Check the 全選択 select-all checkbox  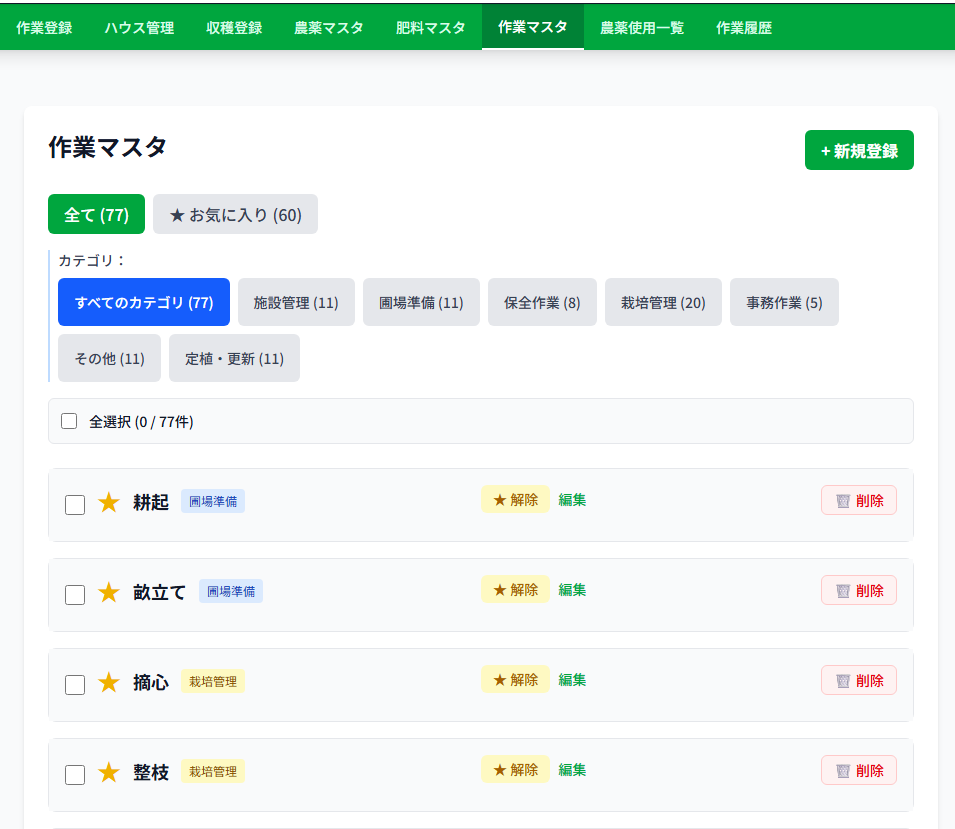click(69, 421)
